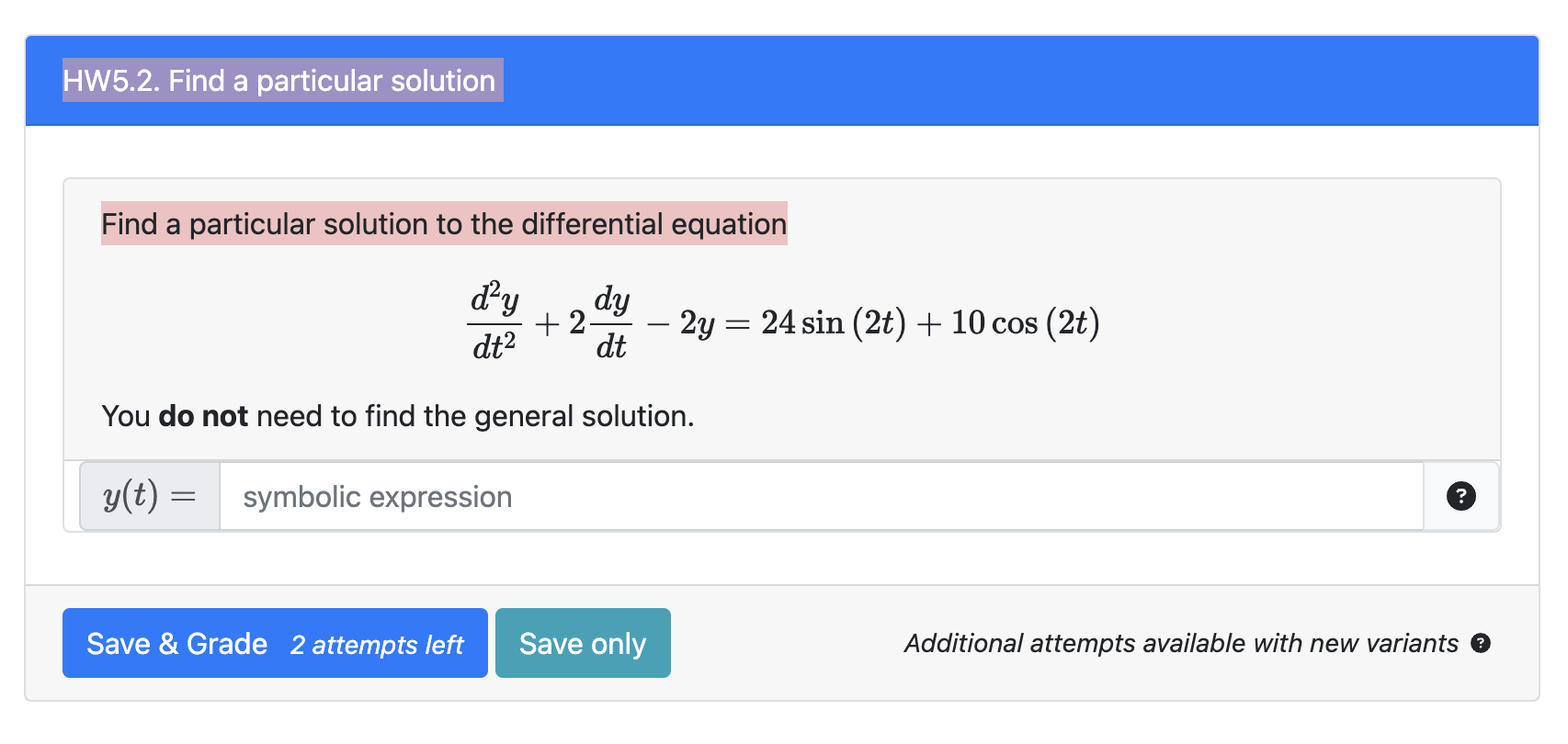Focus the symbolic expression input field
Image resolution: width=1568 pixels, height=744 pixels.
(820, 496)
